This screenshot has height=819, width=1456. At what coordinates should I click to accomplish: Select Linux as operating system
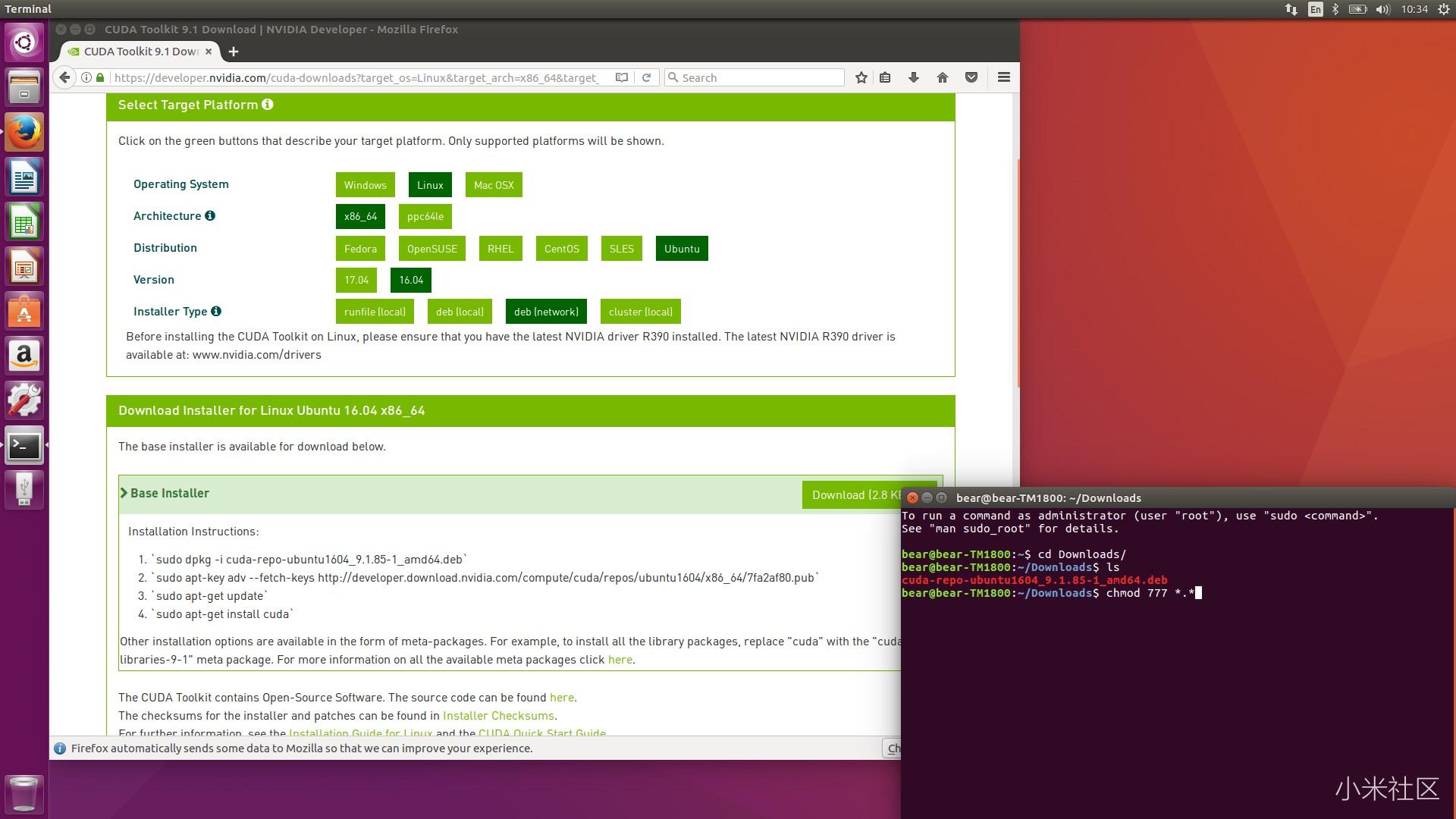click(x=430, y=185)
